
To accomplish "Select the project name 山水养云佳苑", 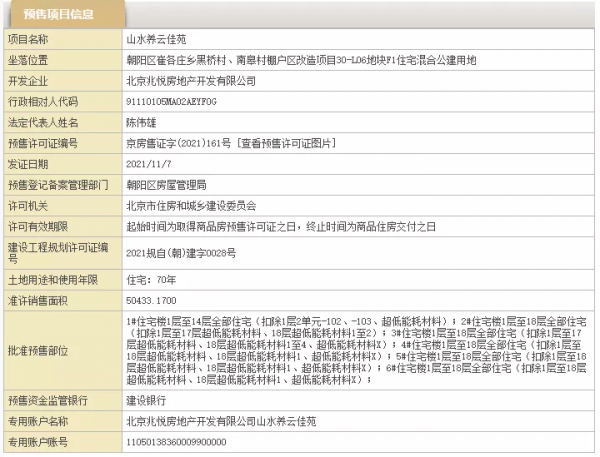I will (154, 42).
